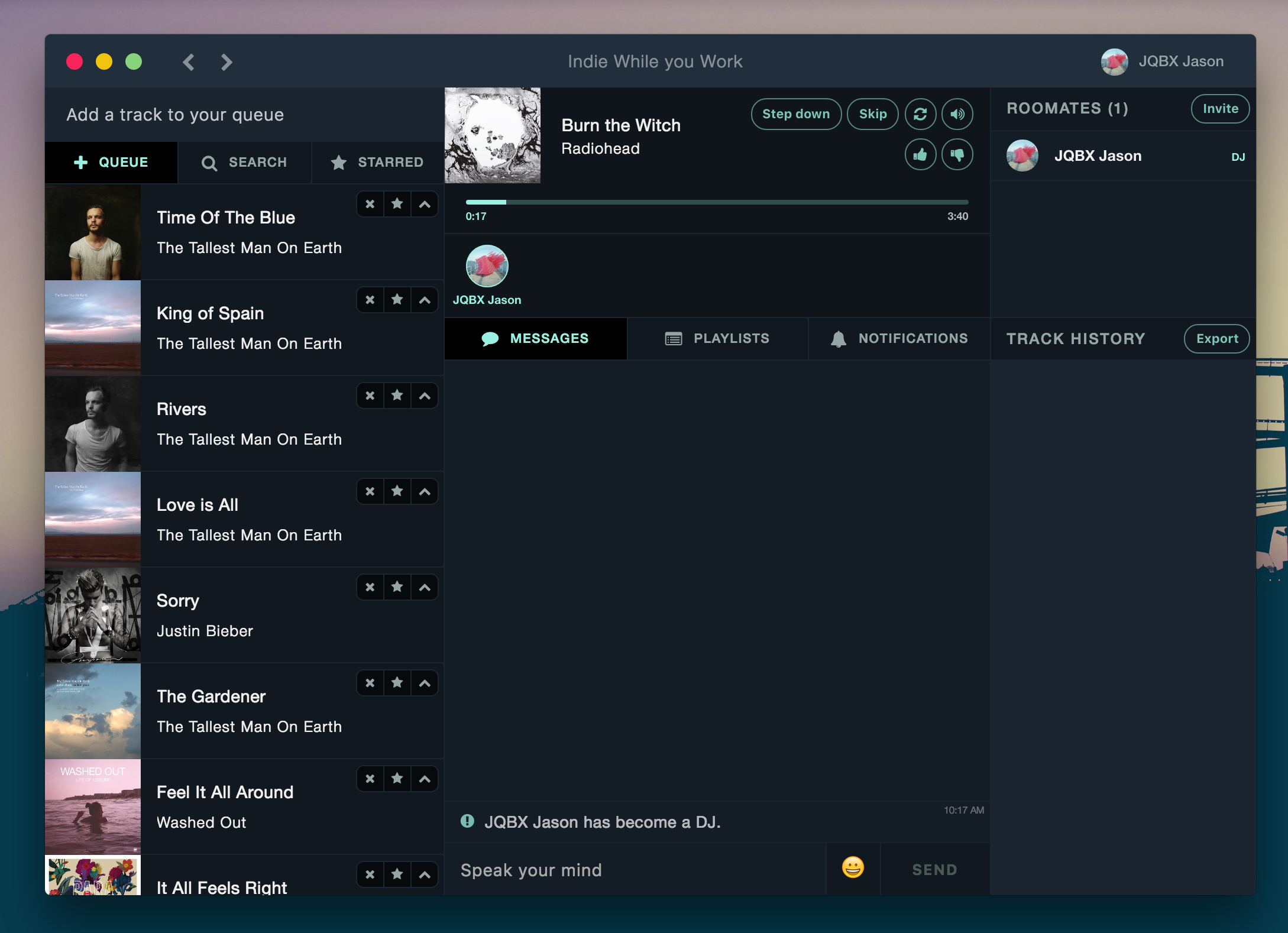
Task: Click the sync/refresh playback icon
Action: [920, 114]
